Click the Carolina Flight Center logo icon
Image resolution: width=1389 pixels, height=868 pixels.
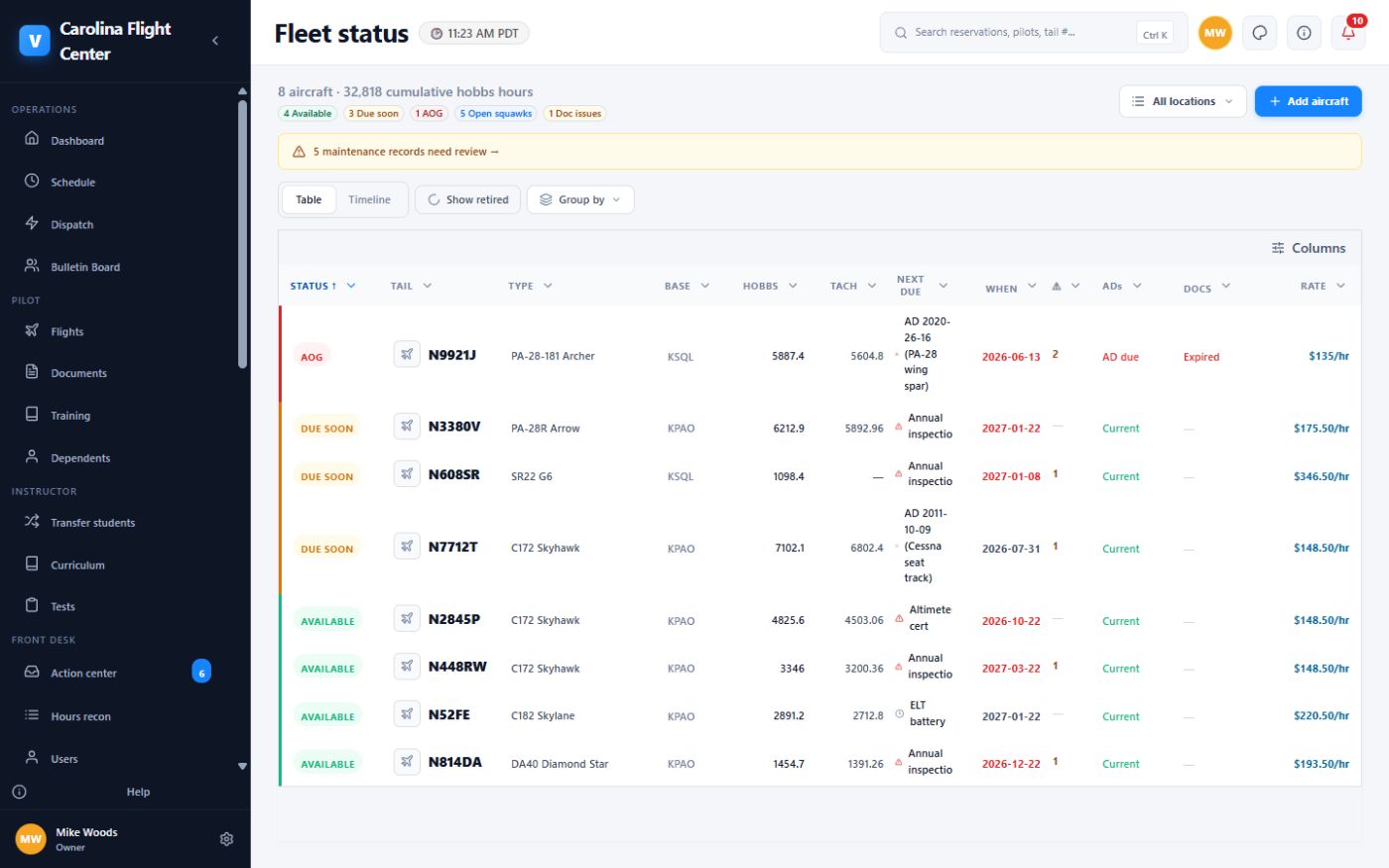[35, 41]
